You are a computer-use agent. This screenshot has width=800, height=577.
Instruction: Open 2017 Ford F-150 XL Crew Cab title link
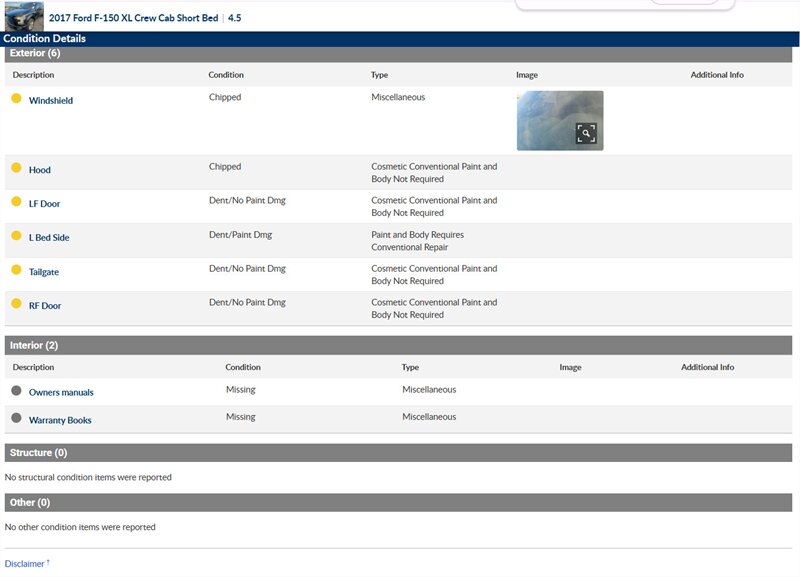134,18
